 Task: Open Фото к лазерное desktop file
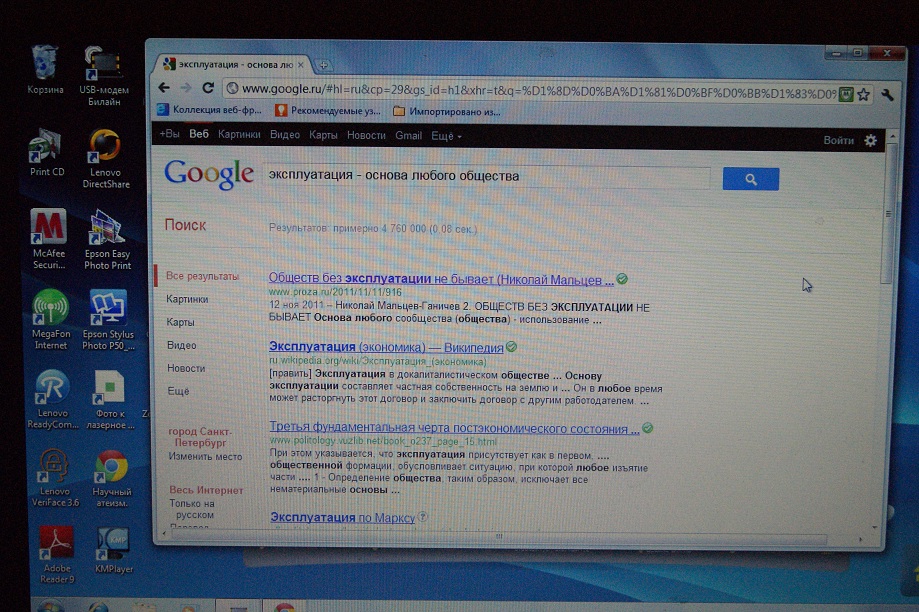(110, 400)
